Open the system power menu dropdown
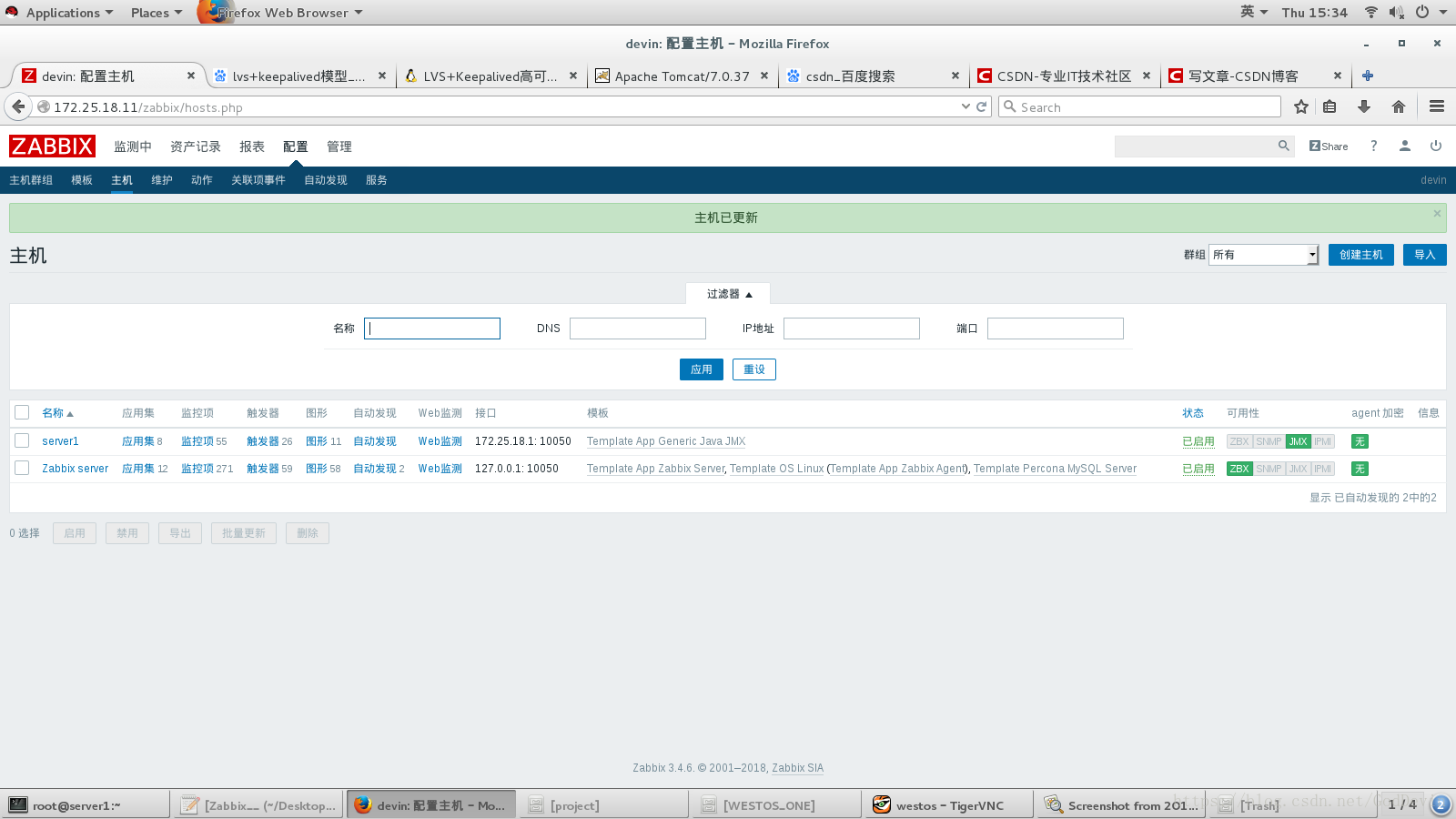 click(1431, 12)
